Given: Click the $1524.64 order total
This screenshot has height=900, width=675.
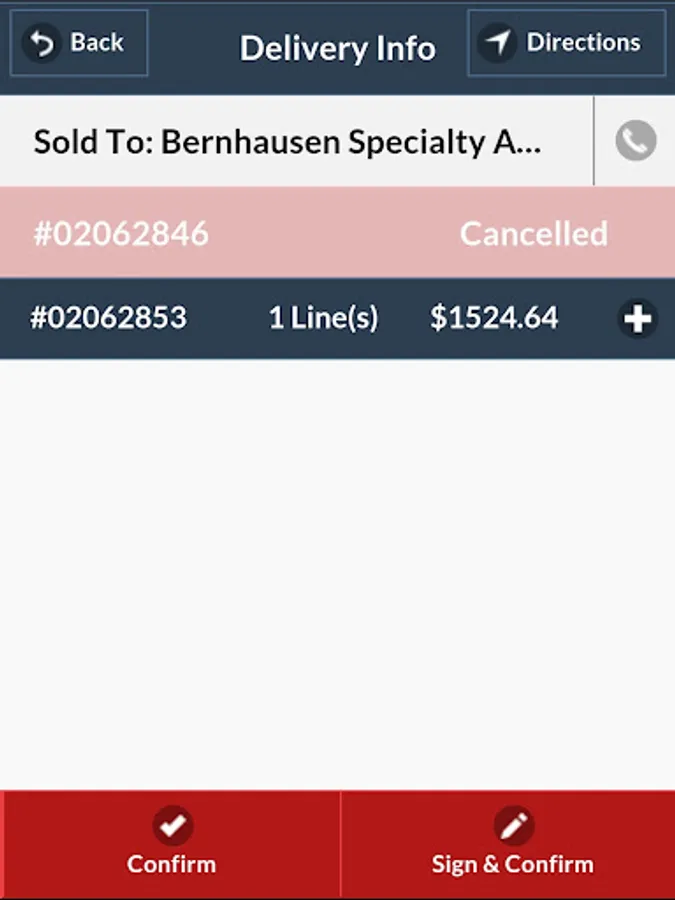Looking at the screenshot, I should point(494,318).
